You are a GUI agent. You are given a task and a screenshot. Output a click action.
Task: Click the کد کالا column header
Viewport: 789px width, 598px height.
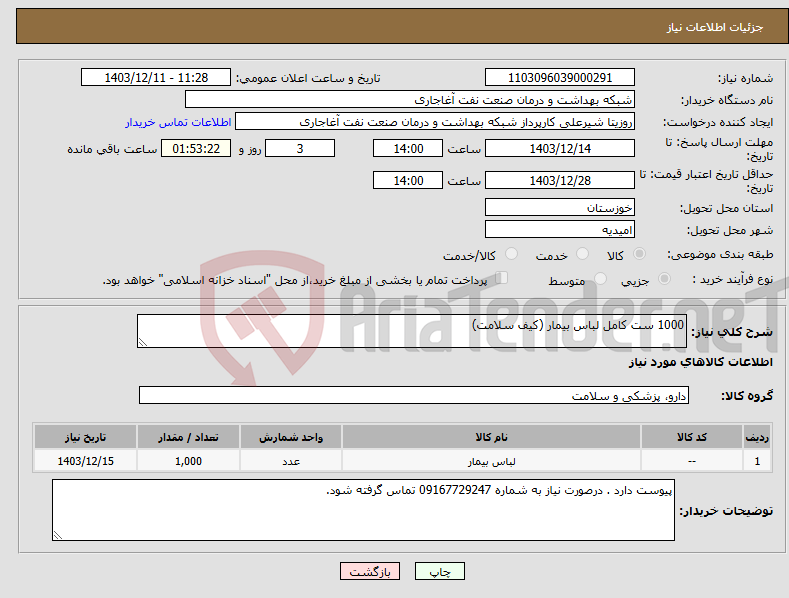692,437
